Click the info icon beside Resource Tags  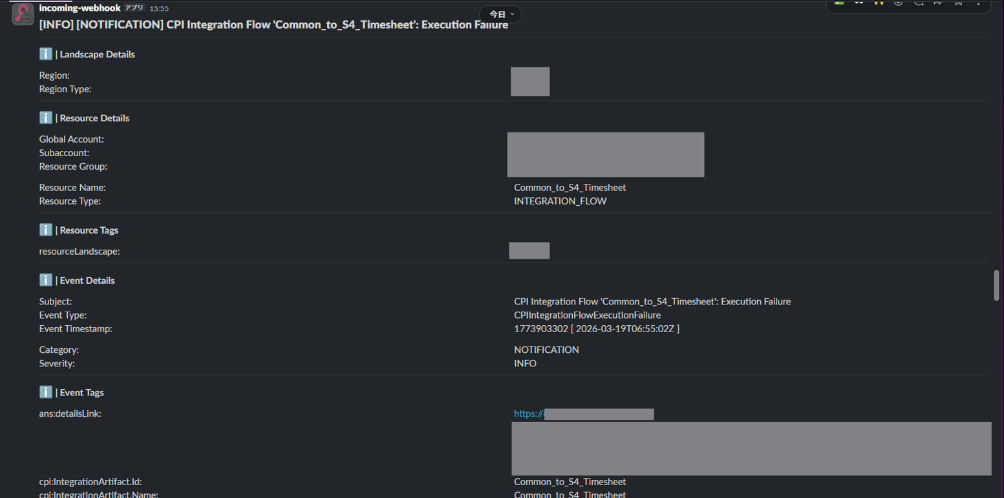pos(45,230)
